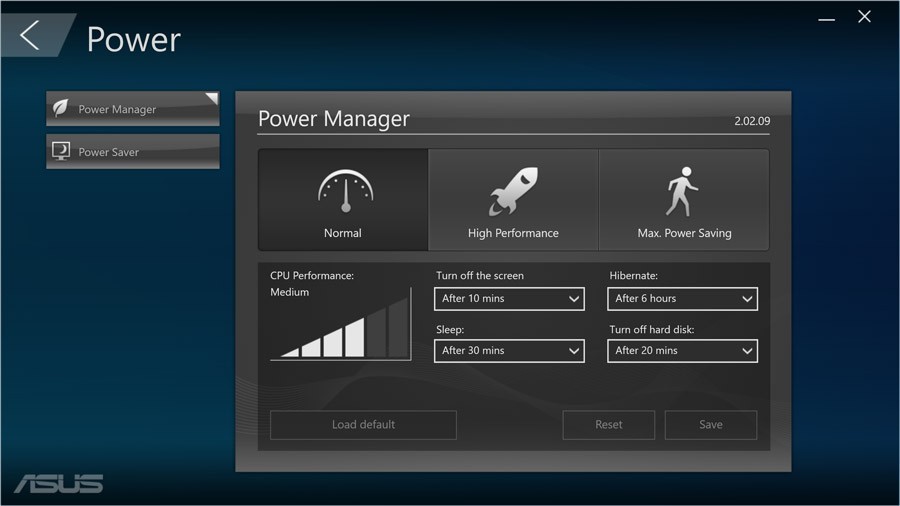This screenshot has width=900, height=506.
Task: Click the Reset button
Action: [x=608, y=425]
